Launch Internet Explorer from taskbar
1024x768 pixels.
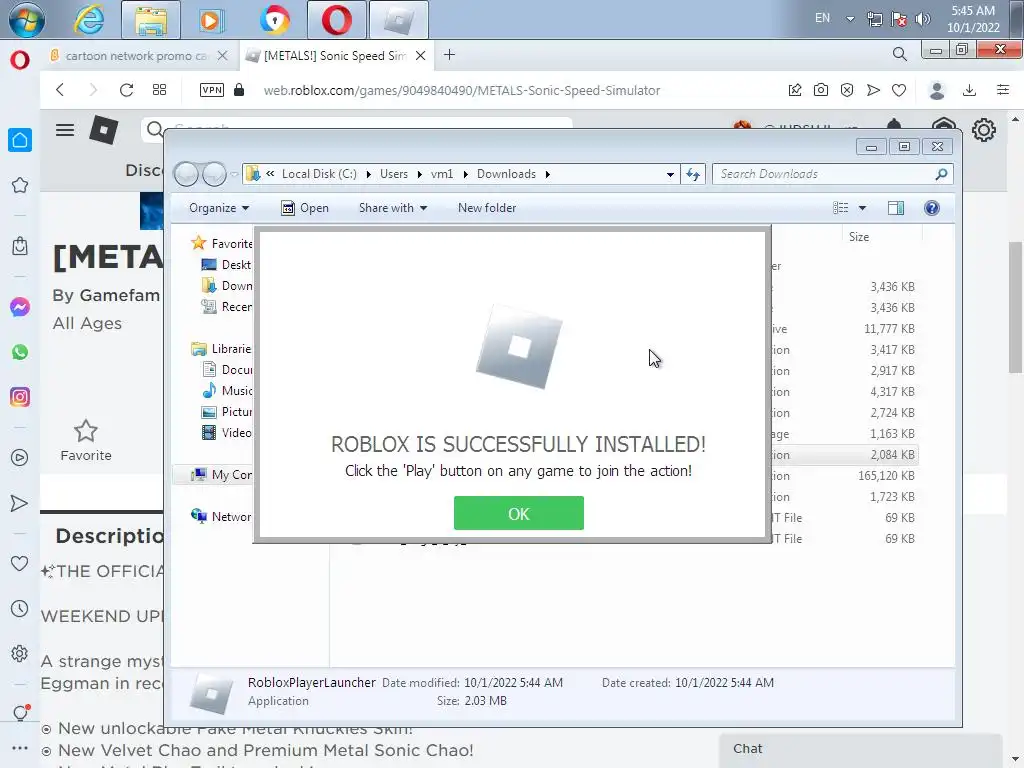[x=88, y=20]
